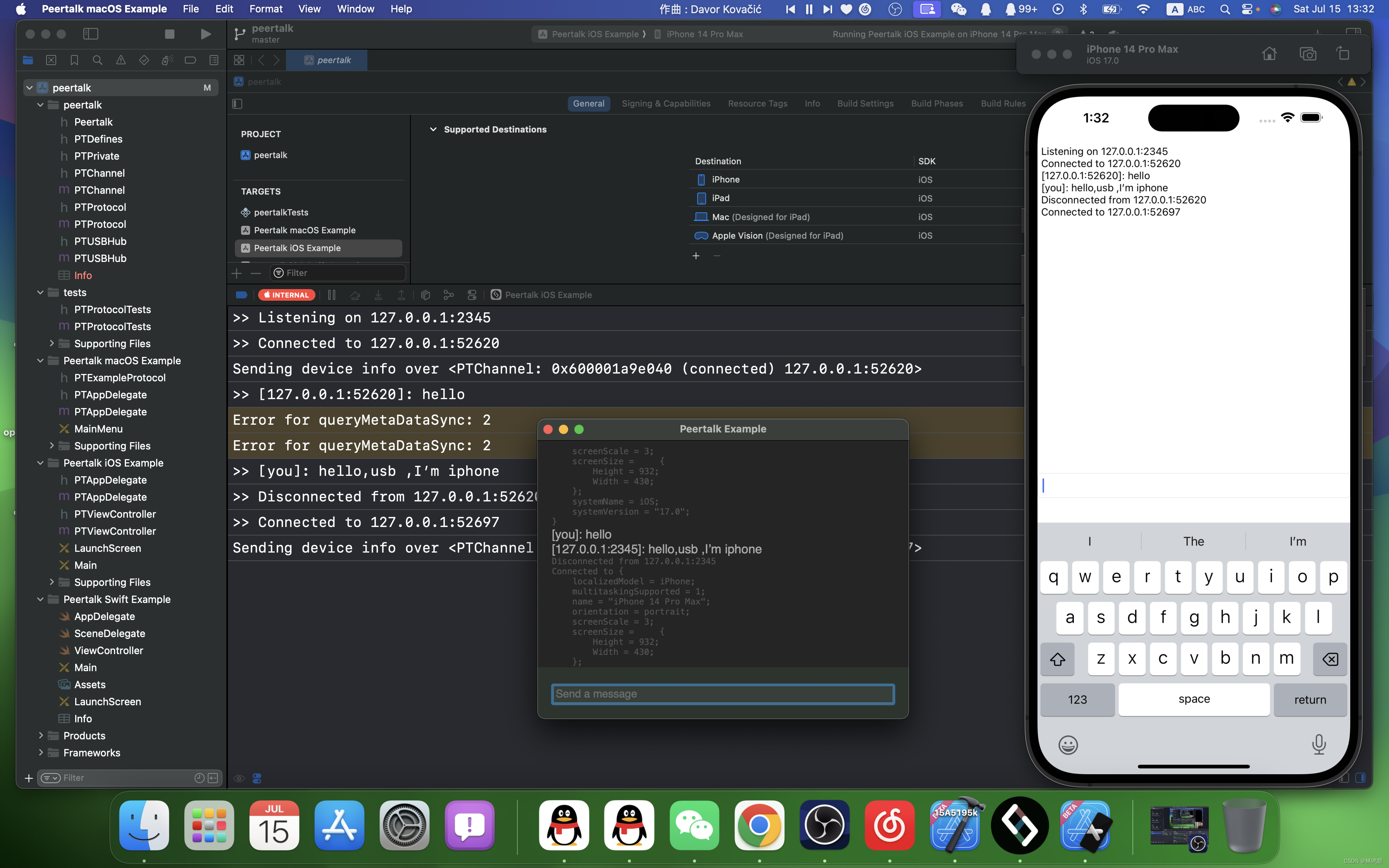Expand the Frameworks group

point(40,753)
